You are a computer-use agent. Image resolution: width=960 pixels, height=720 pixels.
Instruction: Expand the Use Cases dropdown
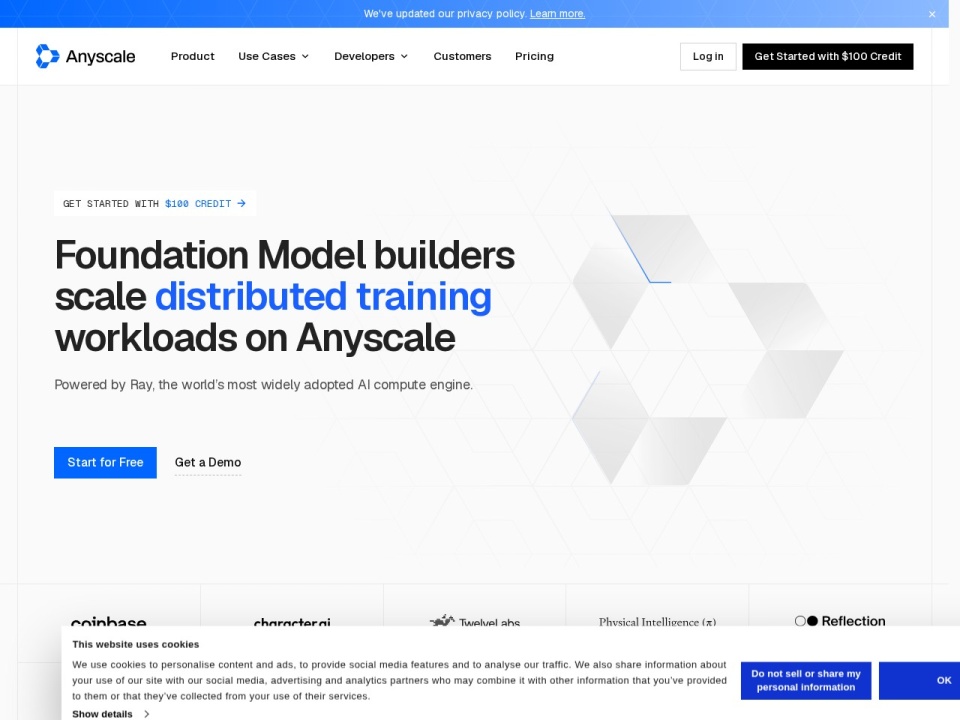tap(274, 56)
